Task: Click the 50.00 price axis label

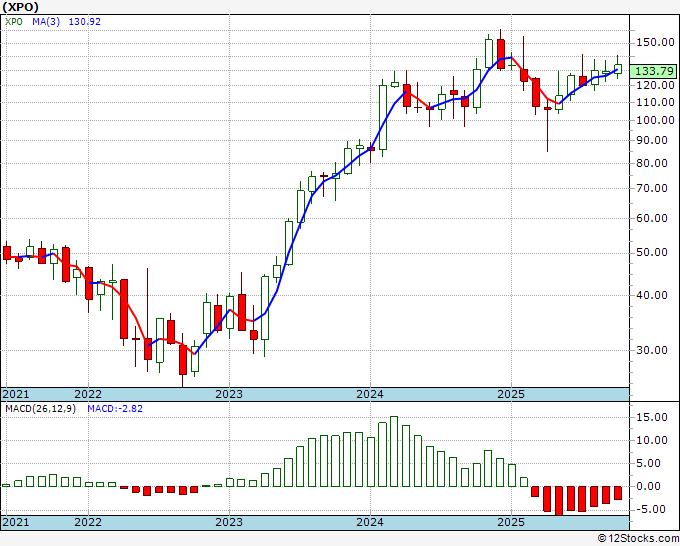Action: pos(652,252)
